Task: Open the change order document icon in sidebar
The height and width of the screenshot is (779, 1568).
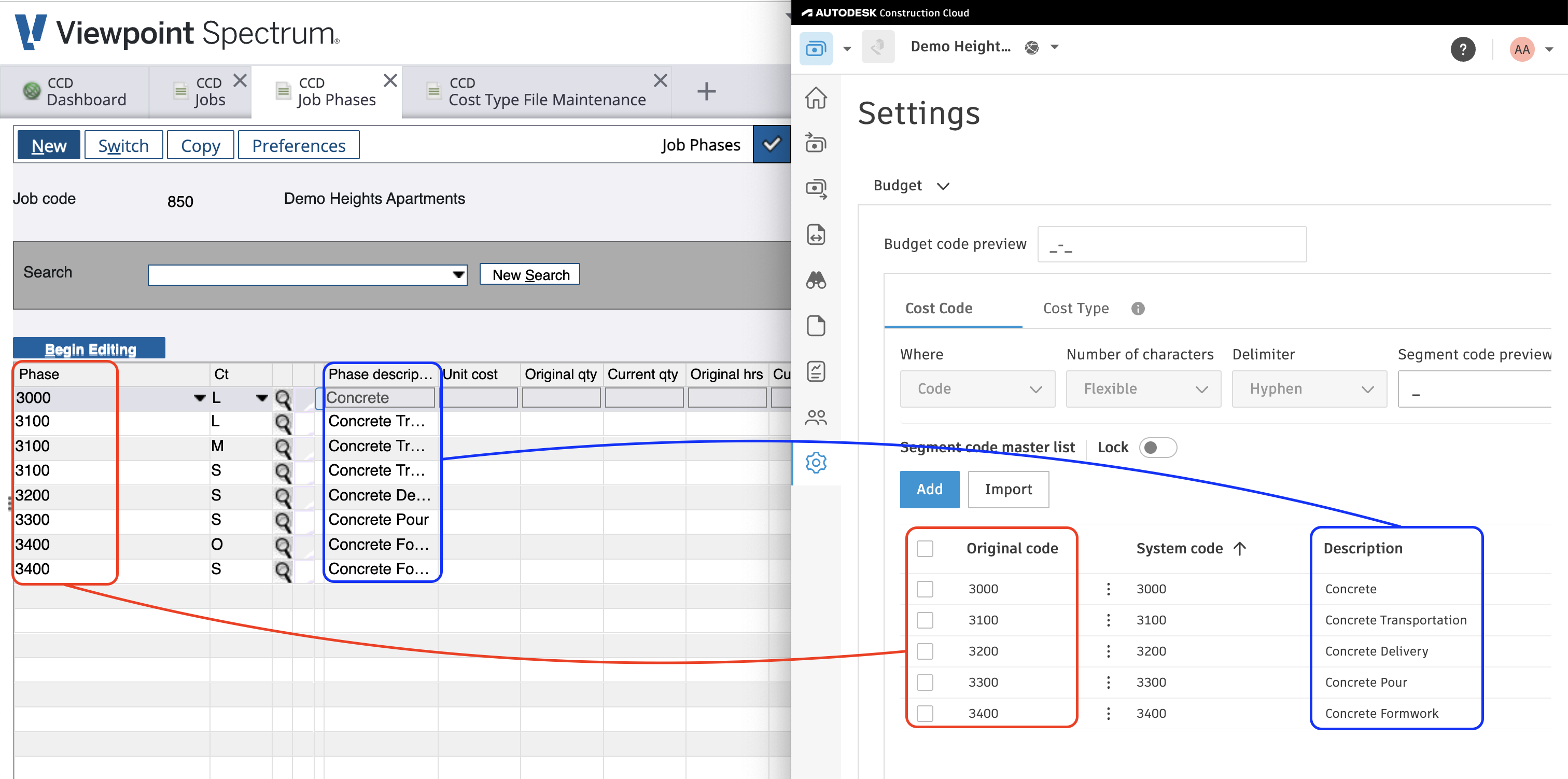Action: [x=816, y=234]
